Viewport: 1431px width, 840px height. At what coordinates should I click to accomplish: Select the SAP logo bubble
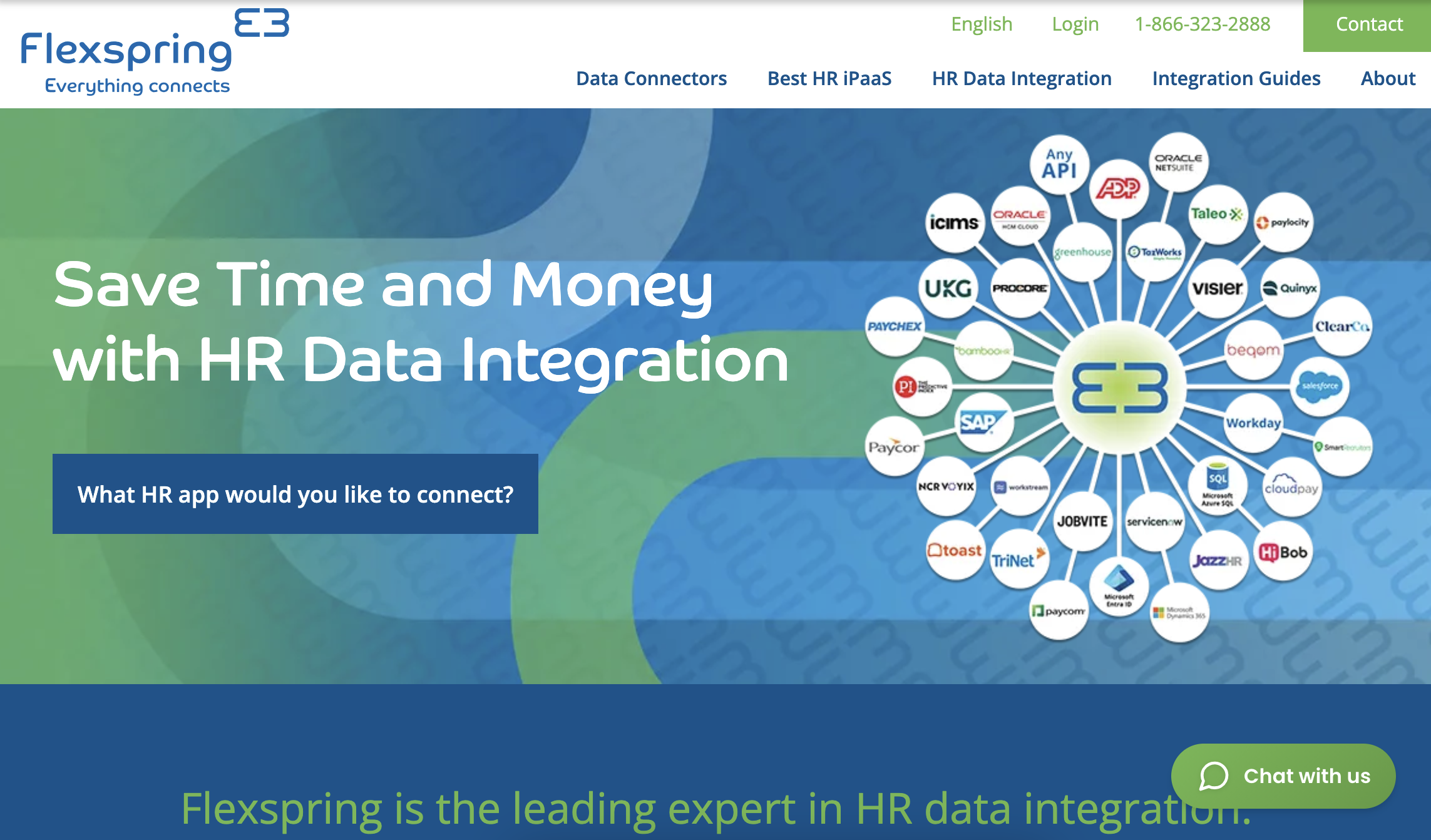pos(983,423)
